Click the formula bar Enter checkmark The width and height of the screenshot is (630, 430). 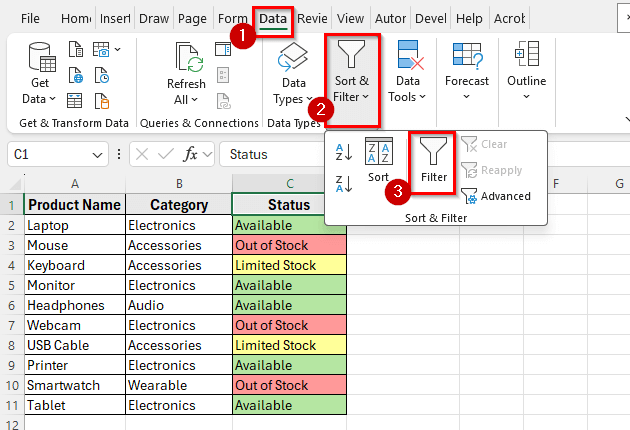coord(166,154)
